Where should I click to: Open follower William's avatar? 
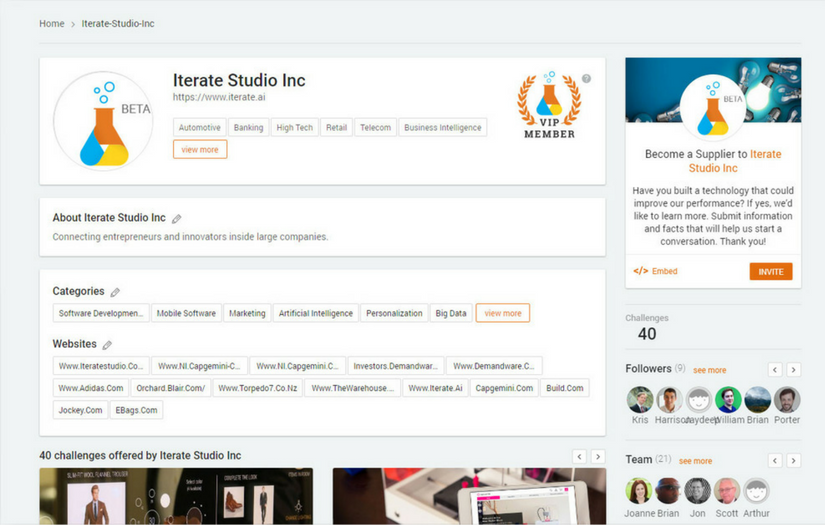click(x=728, y=400)
